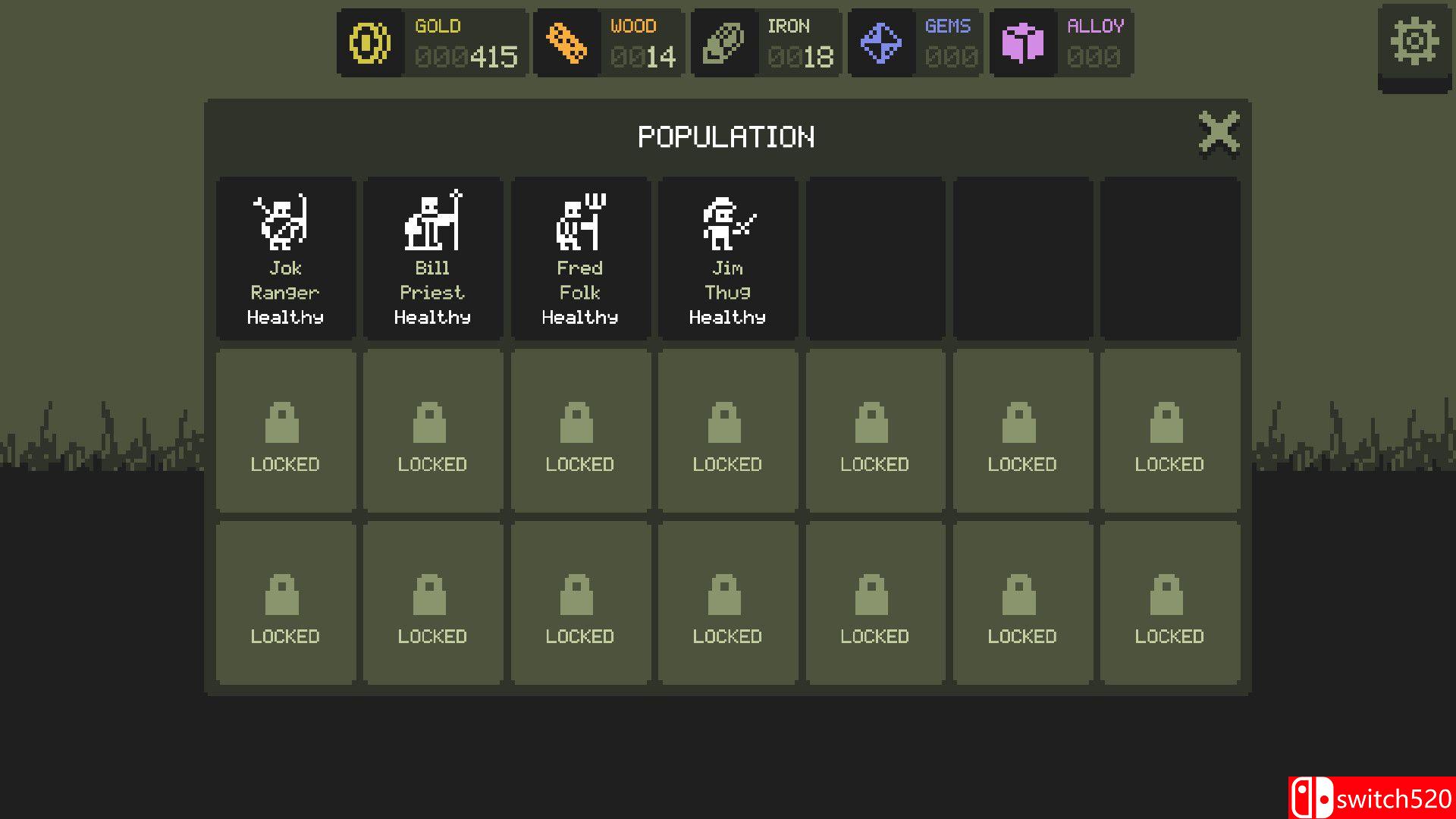Click the first locked slot in middle row
The width and height of the screenshot is (1456, 819).
coord(285,431)
